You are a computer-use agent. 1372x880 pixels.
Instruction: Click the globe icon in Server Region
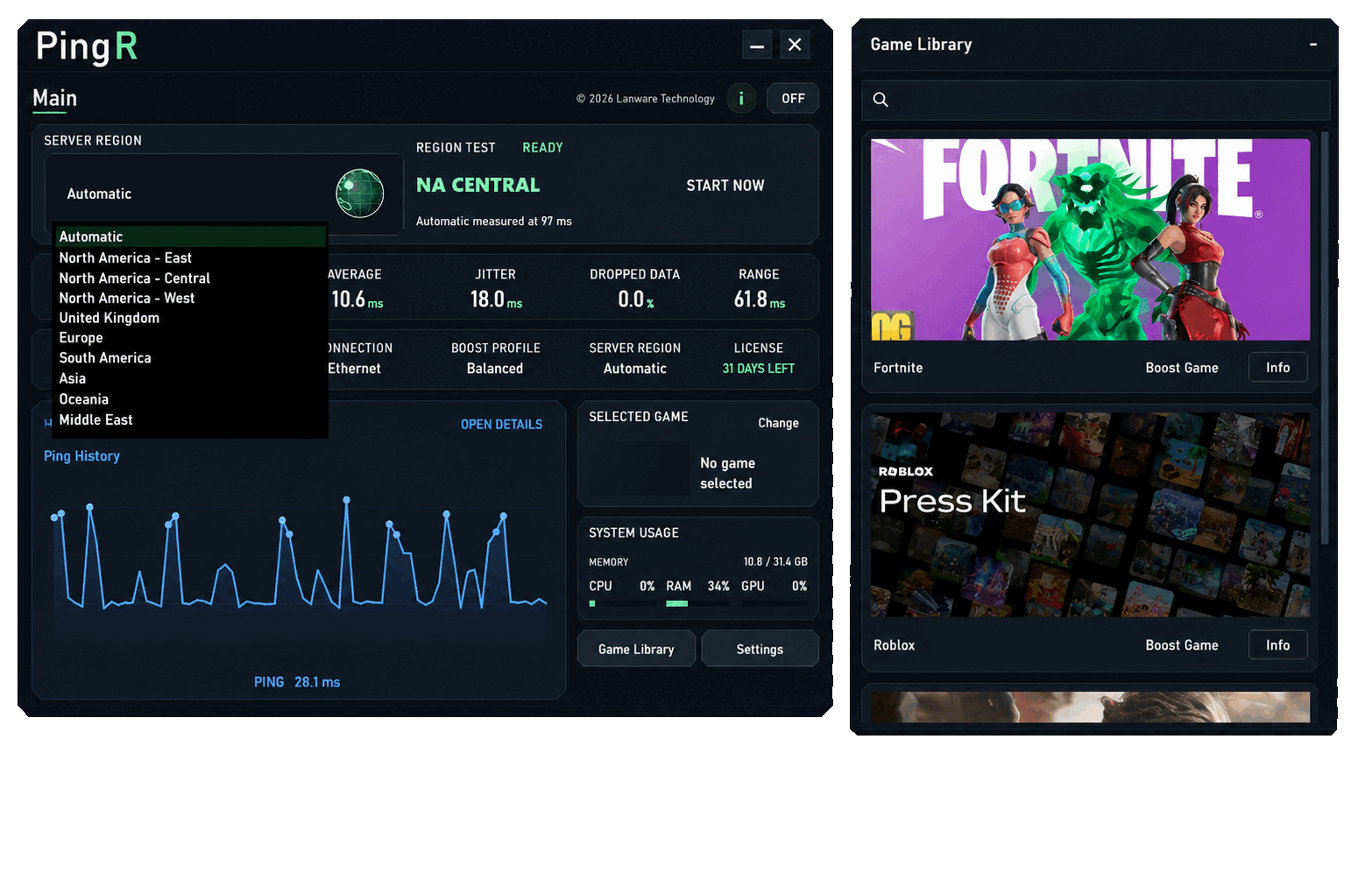tap(360, 194)
